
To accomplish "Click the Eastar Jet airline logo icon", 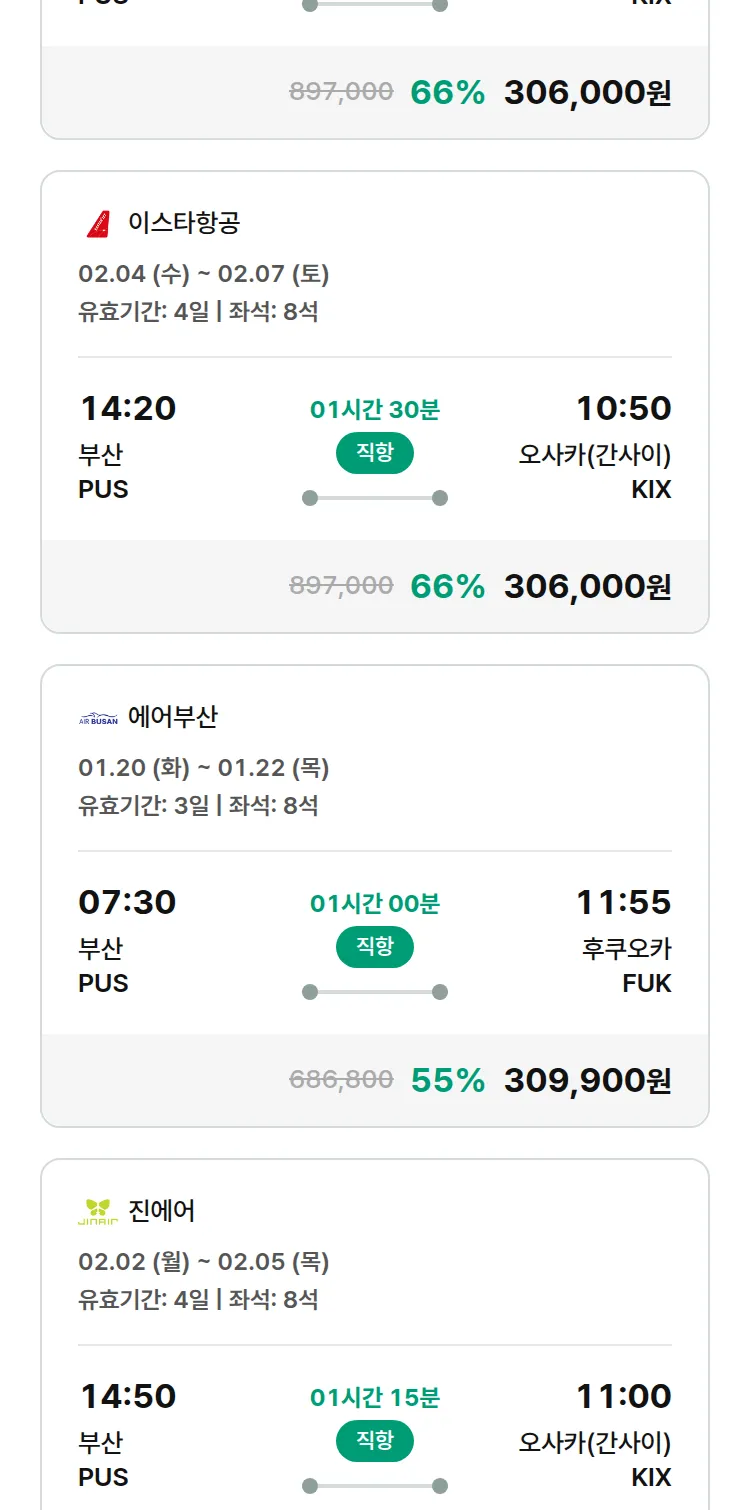I will pyautogui.click(x=98, y=223).
